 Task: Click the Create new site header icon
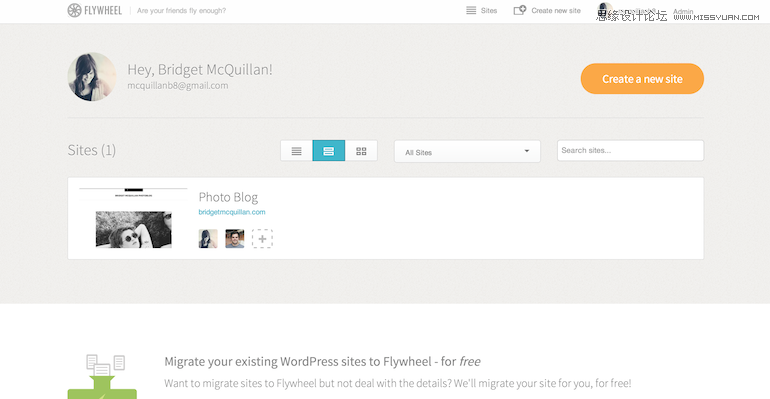tap(520, 10)
